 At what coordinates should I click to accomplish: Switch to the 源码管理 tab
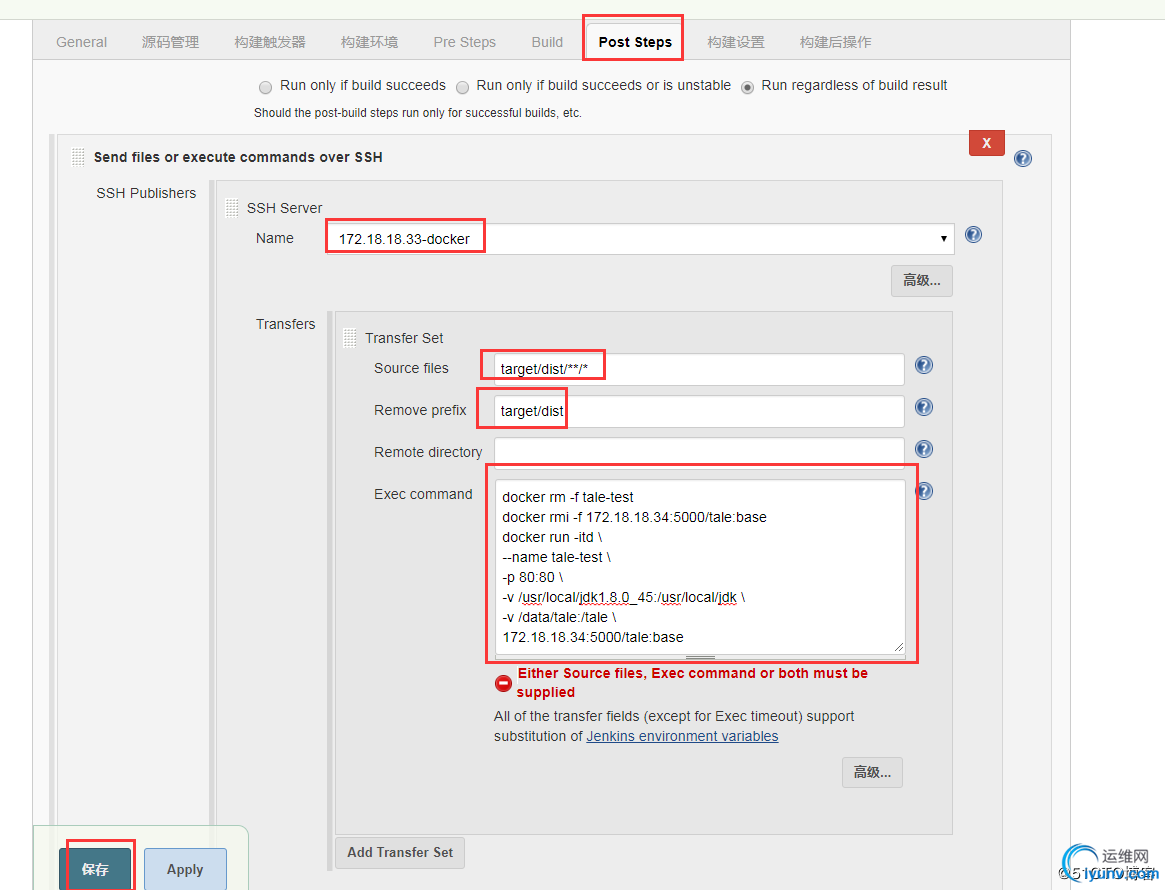pos(170,42)
